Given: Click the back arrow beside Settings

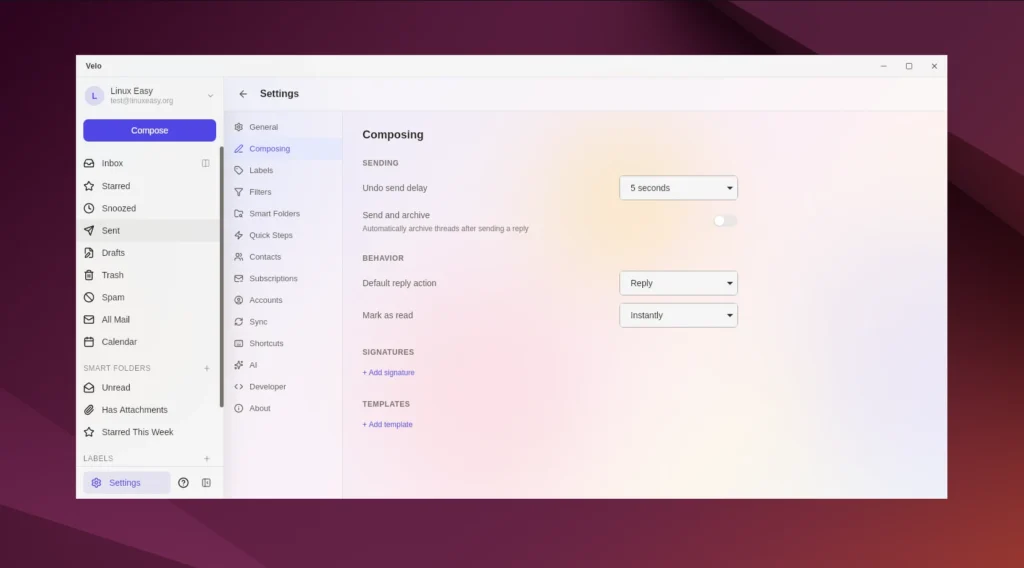Looking at the screenshot, I should [x=243, y=94].
